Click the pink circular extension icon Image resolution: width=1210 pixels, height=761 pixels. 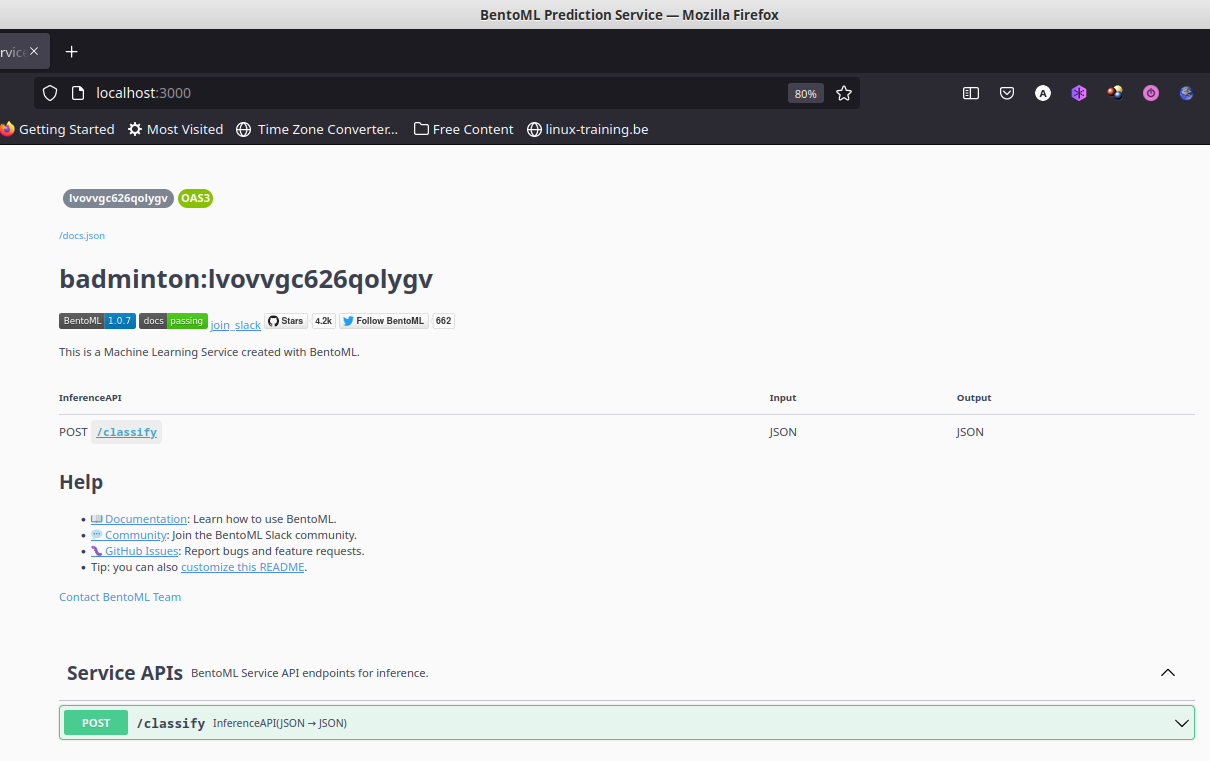(x=1151, y=93)
